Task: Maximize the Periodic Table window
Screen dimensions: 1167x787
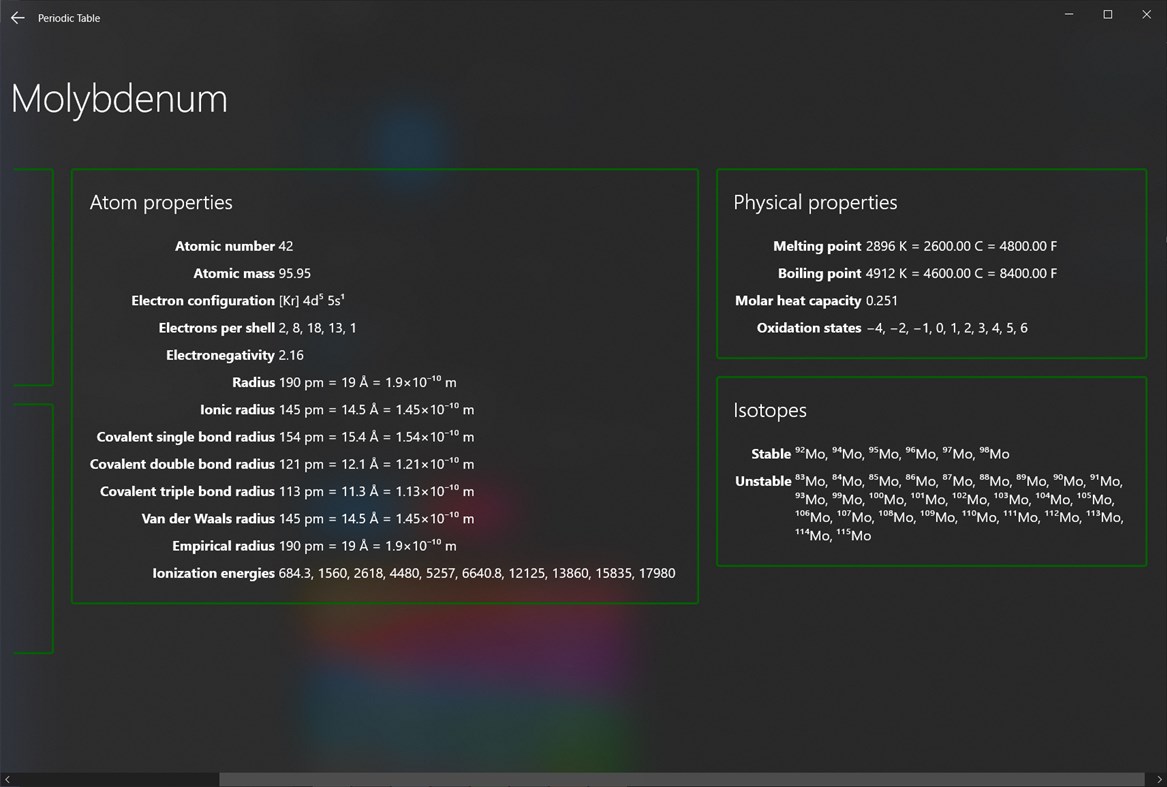Action: pos(1107,14)
